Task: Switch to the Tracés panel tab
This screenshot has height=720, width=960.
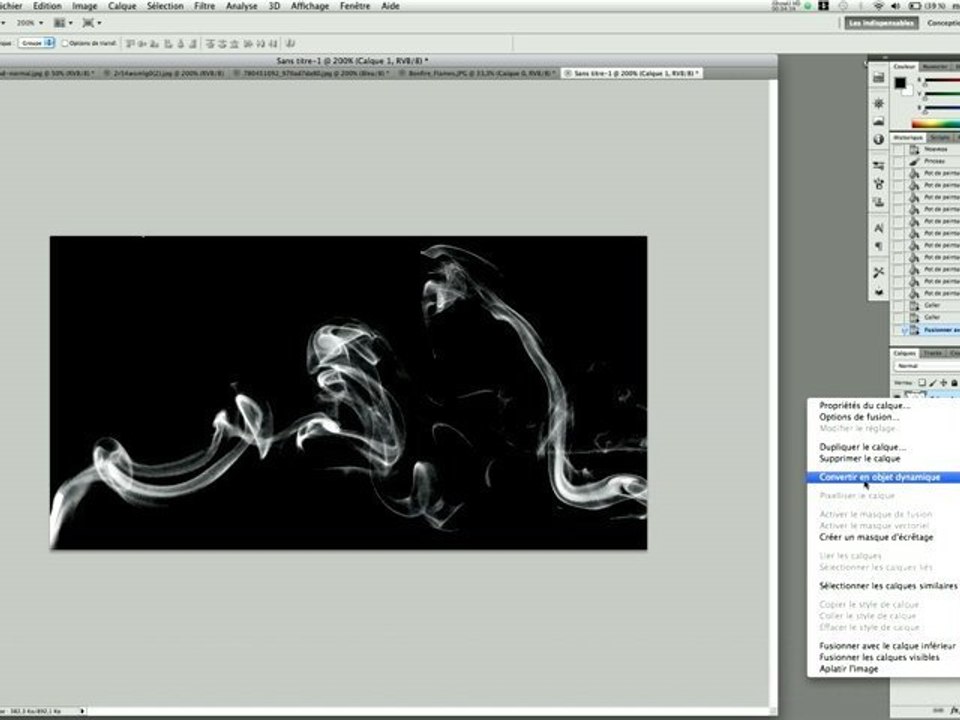Action: click(933, 353)
